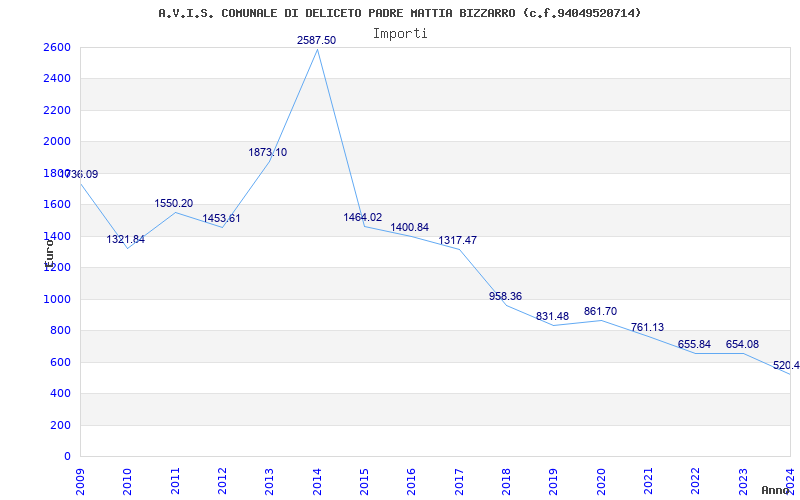Select the 1873.10 data point label
This screenshot has height=500, width=800.
pos(267,152)
